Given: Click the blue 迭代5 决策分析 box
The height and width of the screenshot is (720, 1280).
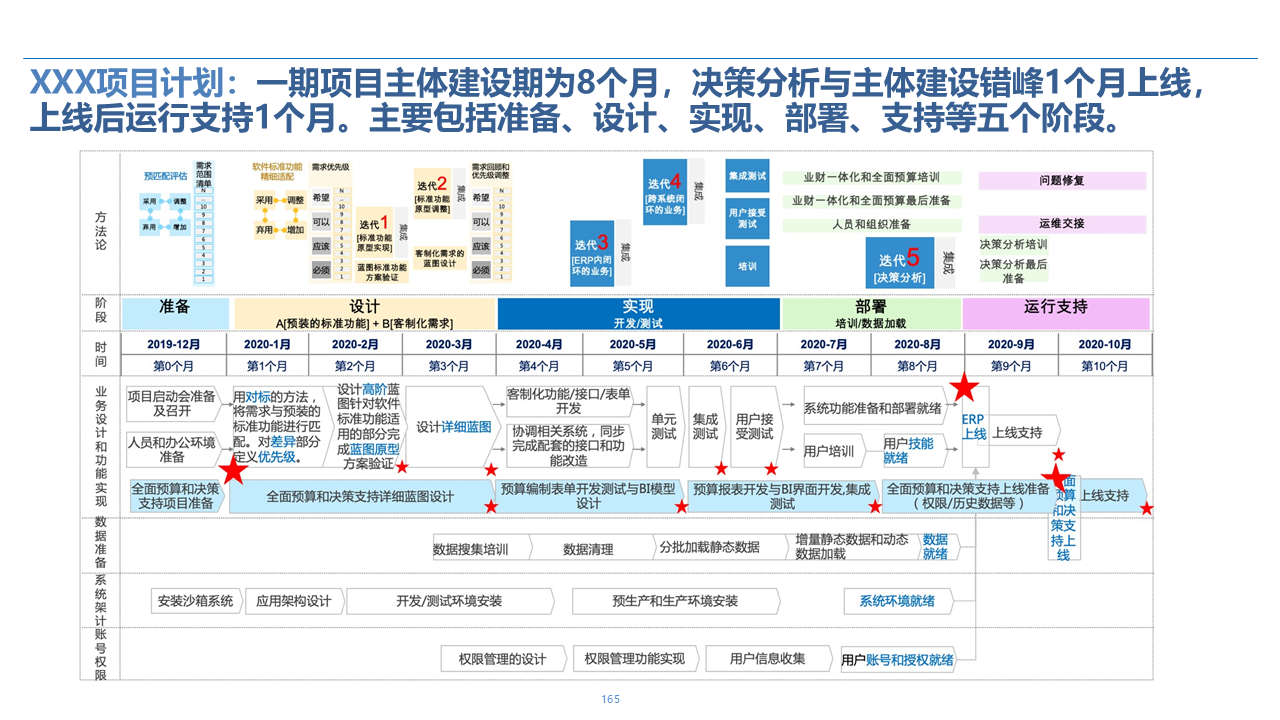Looking at the screenshot, I should [901, 263].
